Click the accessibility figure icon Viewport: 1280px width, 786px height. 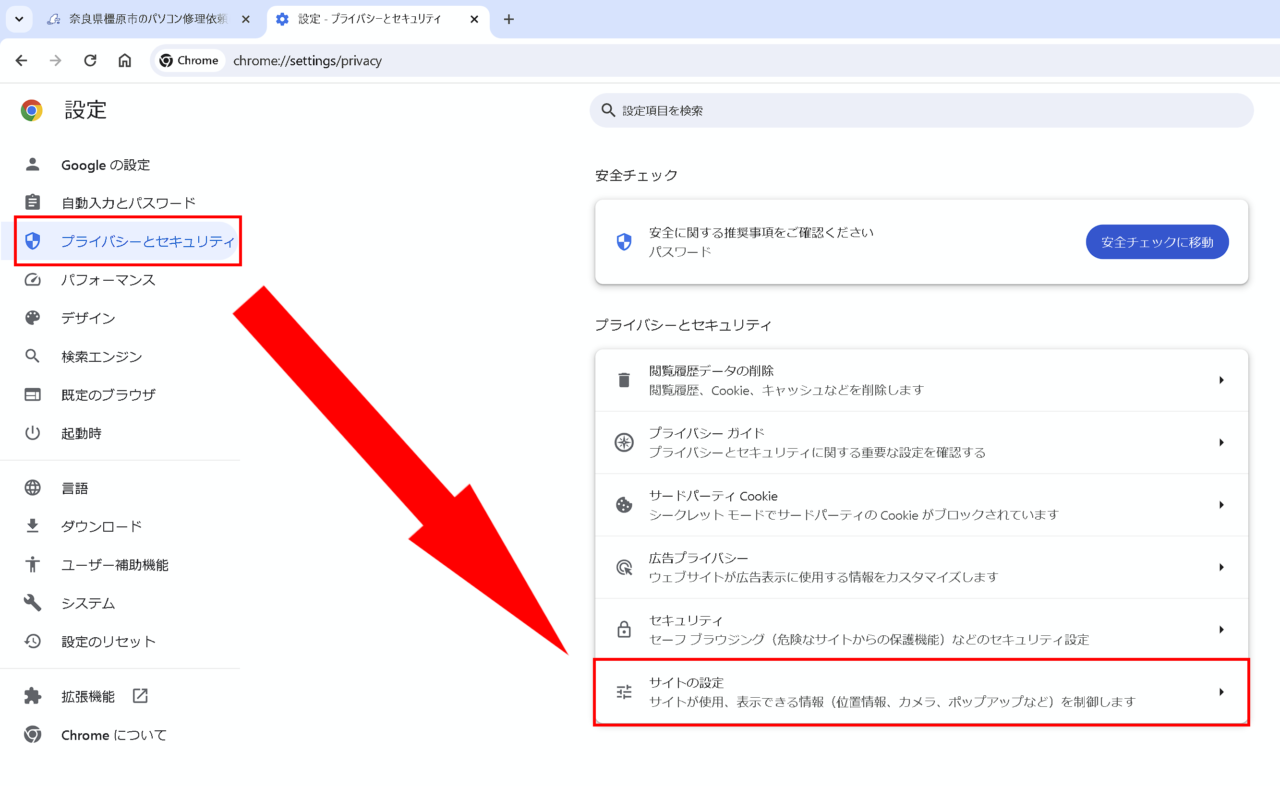pyautogui.click(x=32, y=565)
